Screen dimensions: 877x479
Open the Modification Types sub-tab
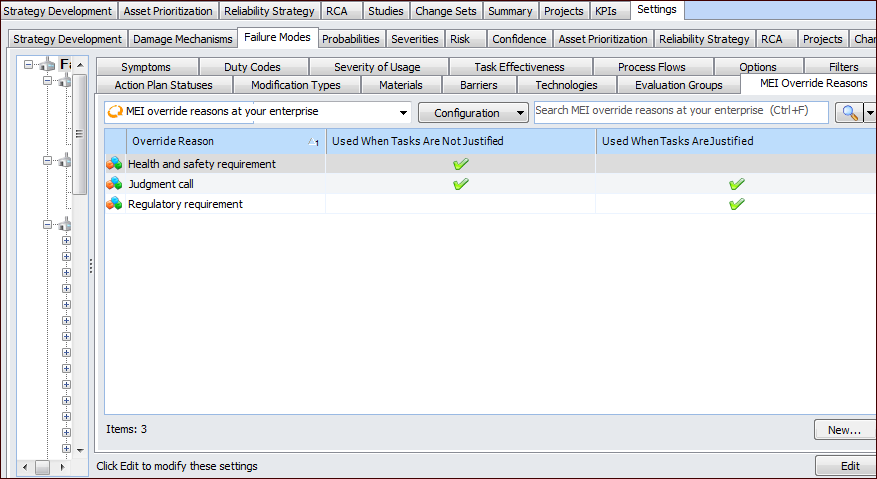click(x=296, y=85)
